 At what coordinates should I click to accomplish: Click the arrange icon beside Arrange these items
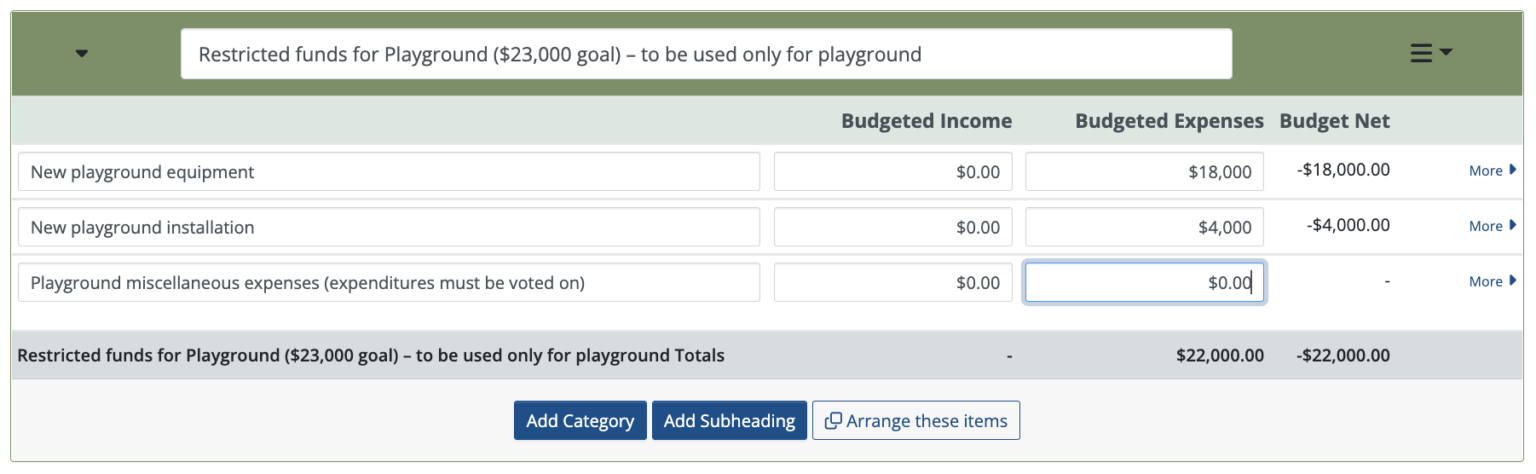[x=832, y=421]
